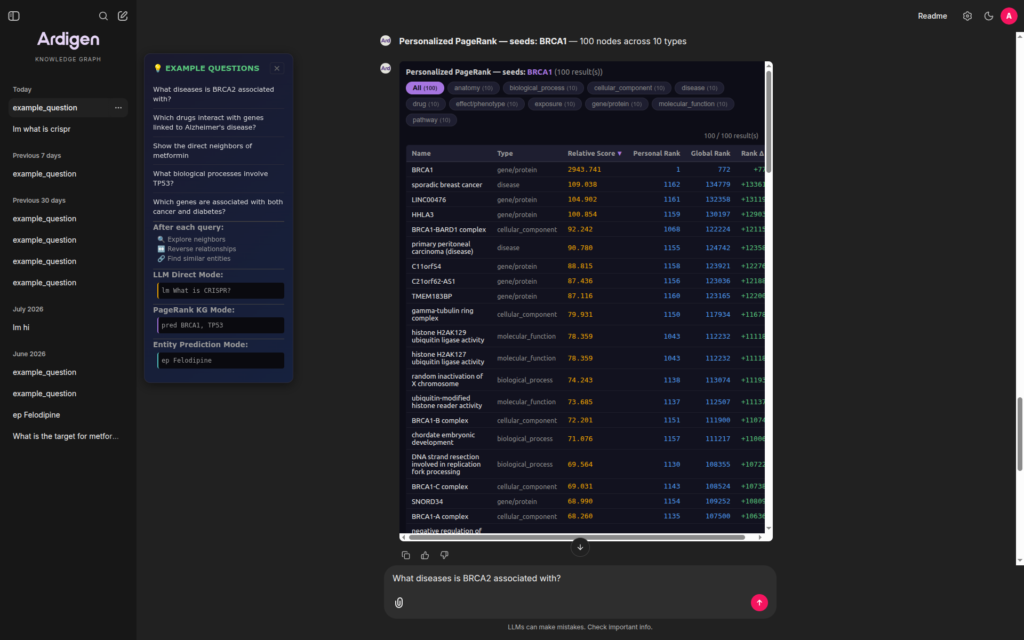
Task: Give thumbs down to response
Action: pos(444,555)
